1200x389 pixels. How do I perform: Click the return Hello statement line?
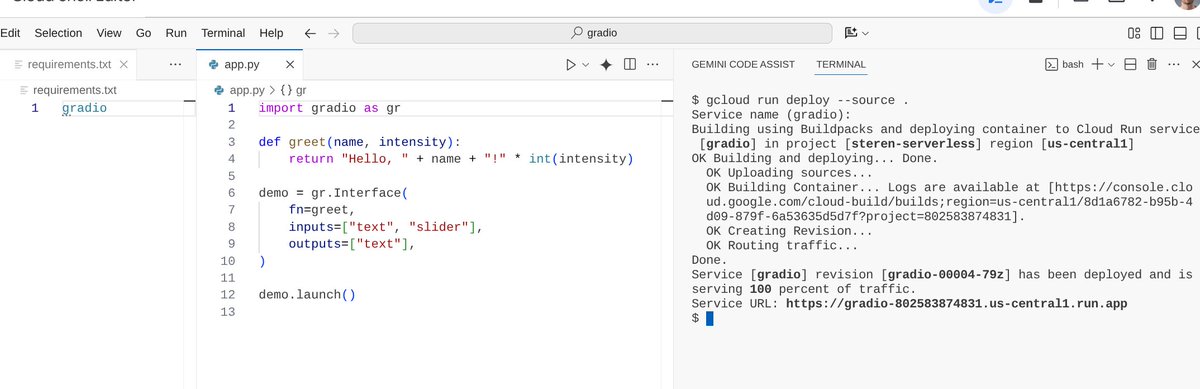pos(461,159)
